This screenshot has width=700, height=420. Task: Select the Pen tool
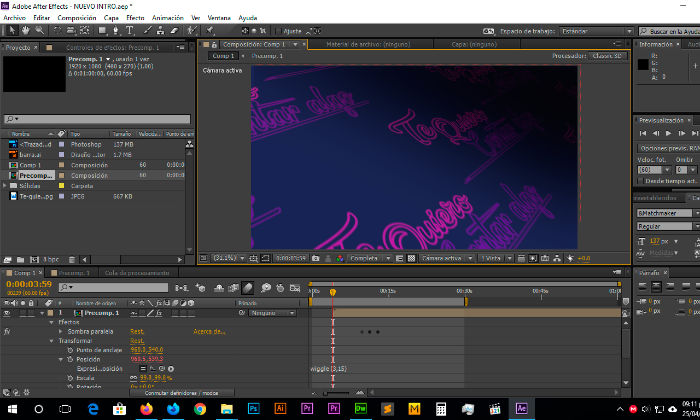[115, 30]
